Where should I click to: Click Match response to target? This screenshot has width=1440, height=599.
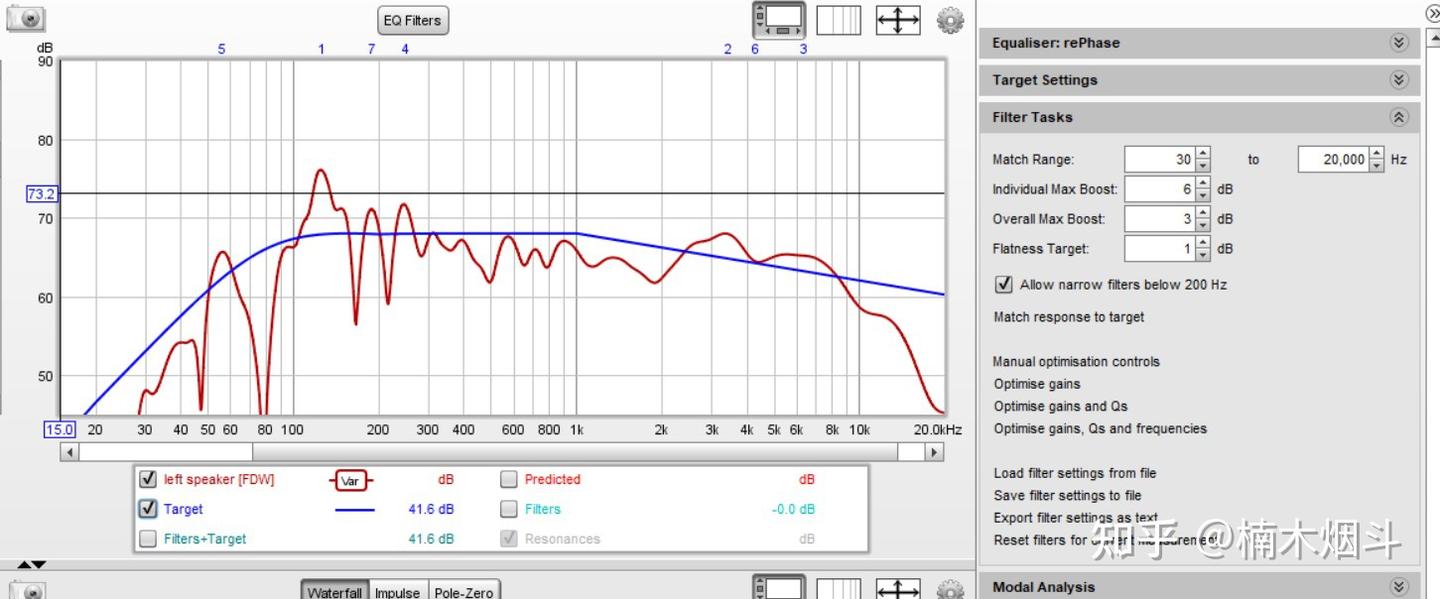1069,317
